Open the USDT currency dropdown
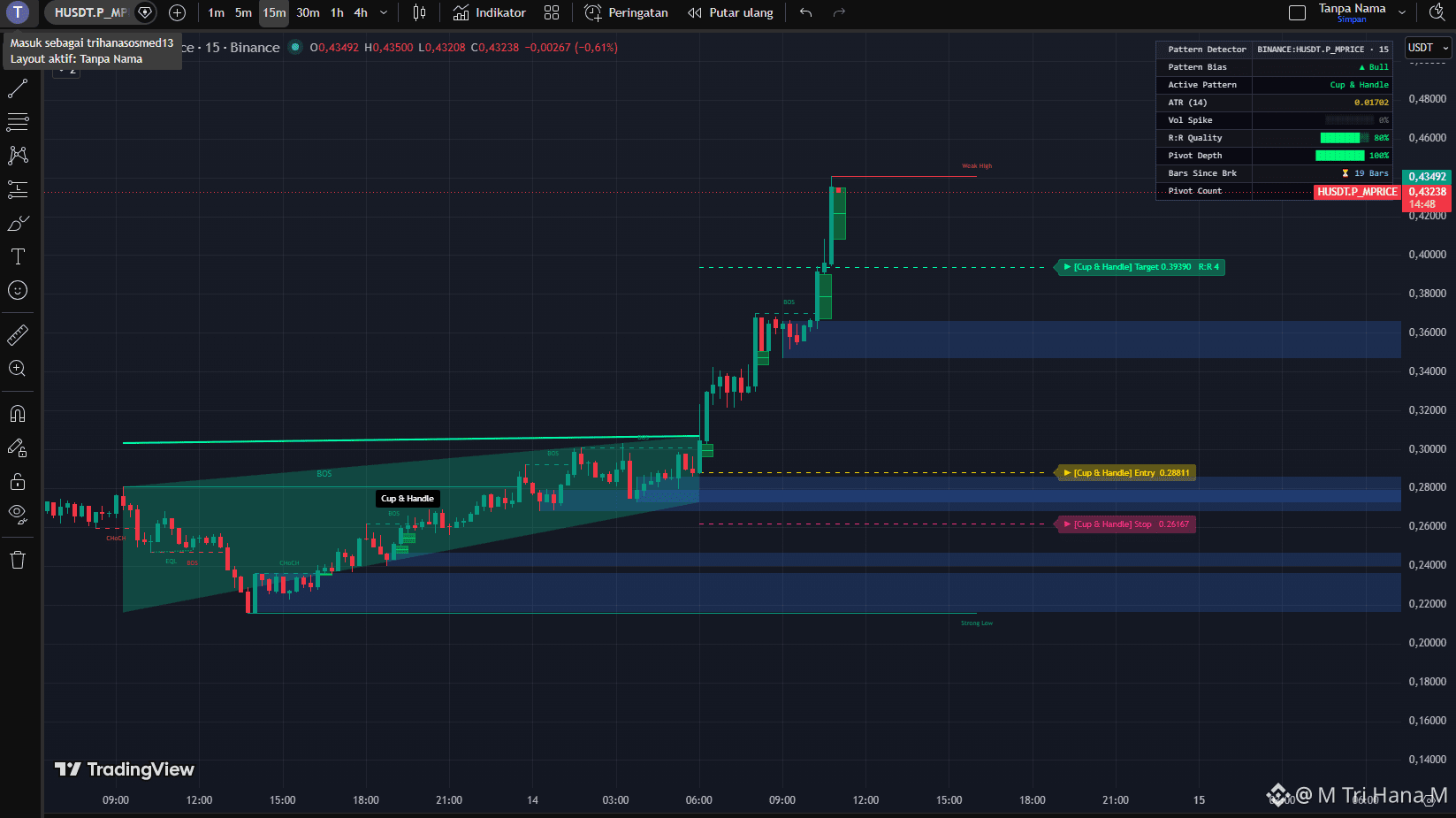This screenshot has height=818, width=1456. pyautogui.click(x=1429, y=48)
